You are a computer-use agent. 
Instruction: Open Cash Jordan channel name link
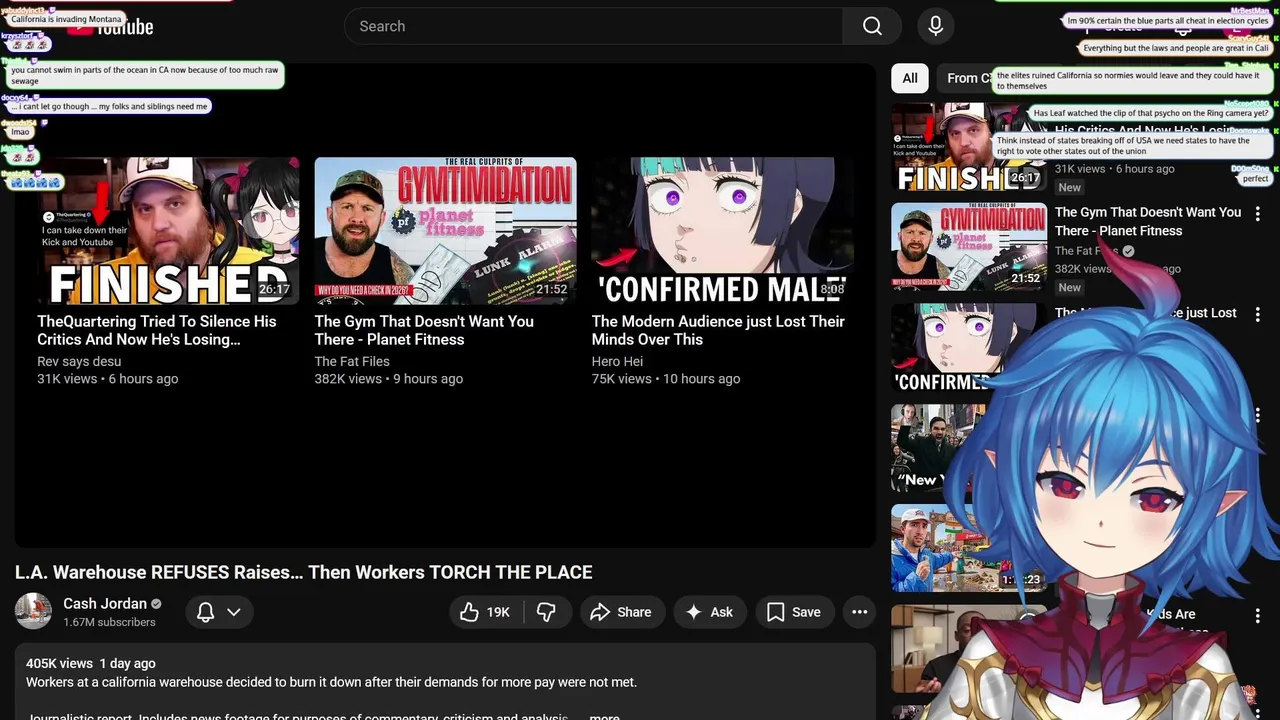point(105,603)
